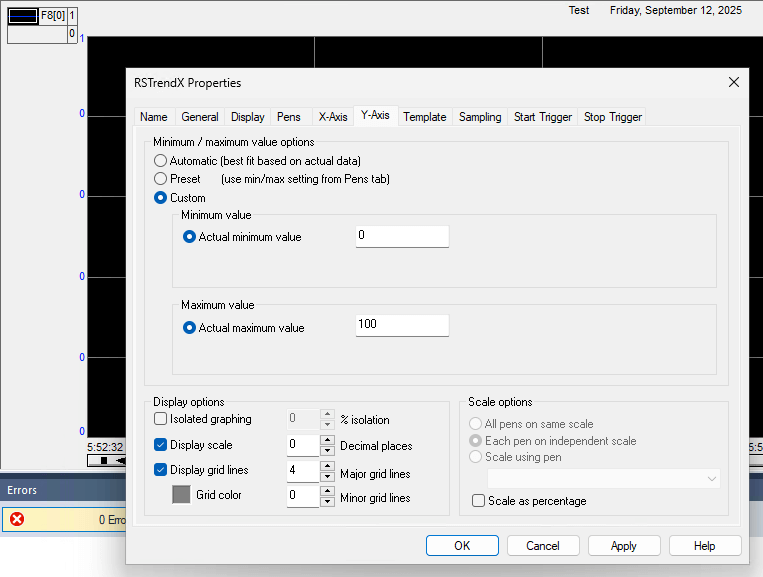Uncheck the Display grid lines checkbox
The height and width of the screenshot is (577, 763).
point(161,470)
